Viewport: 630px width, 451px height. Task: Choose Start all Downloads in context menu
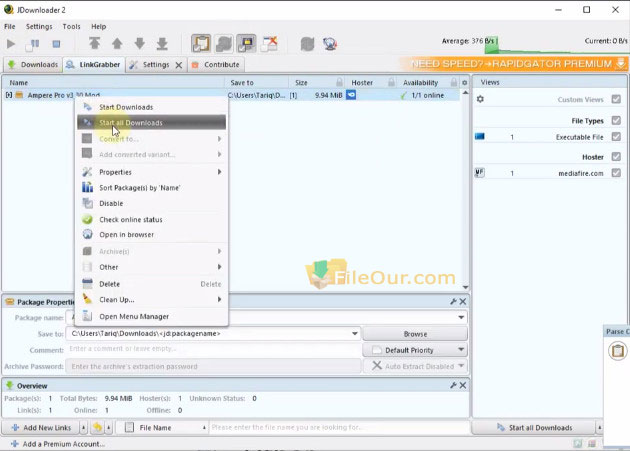click(x=151, y=123)
